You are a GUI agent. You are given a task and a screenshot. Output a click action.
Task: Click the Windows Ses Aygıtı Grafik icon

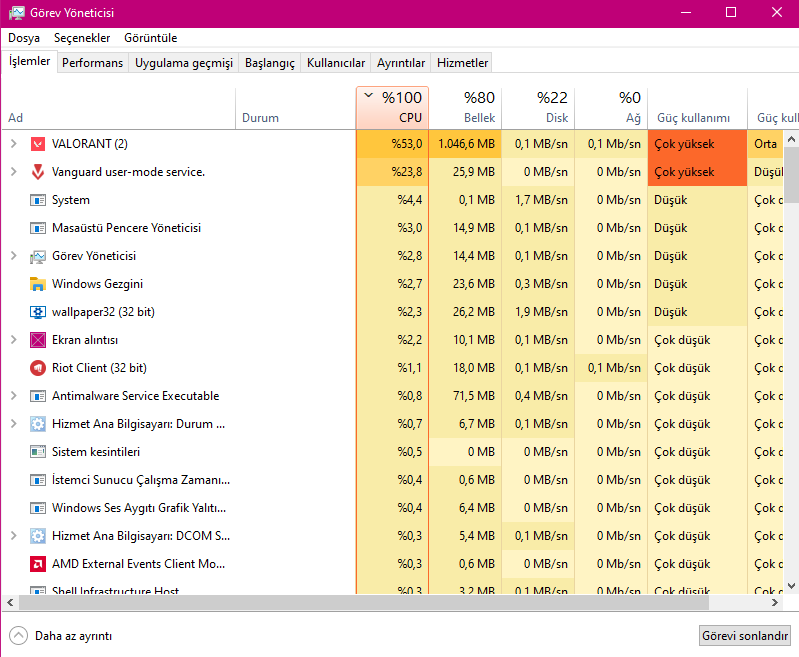click(x=38, y=508)
